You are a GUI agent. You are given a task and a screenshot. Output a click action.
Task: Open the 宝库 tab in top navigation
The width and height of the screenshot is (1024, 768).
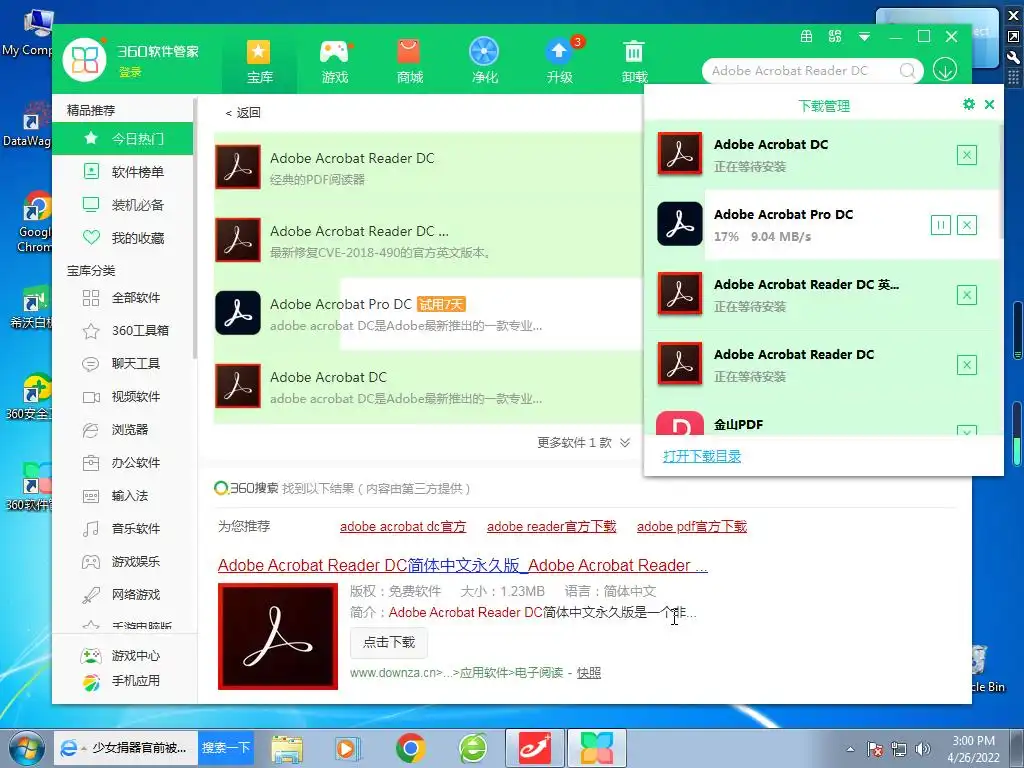click(x=259, y=61)
